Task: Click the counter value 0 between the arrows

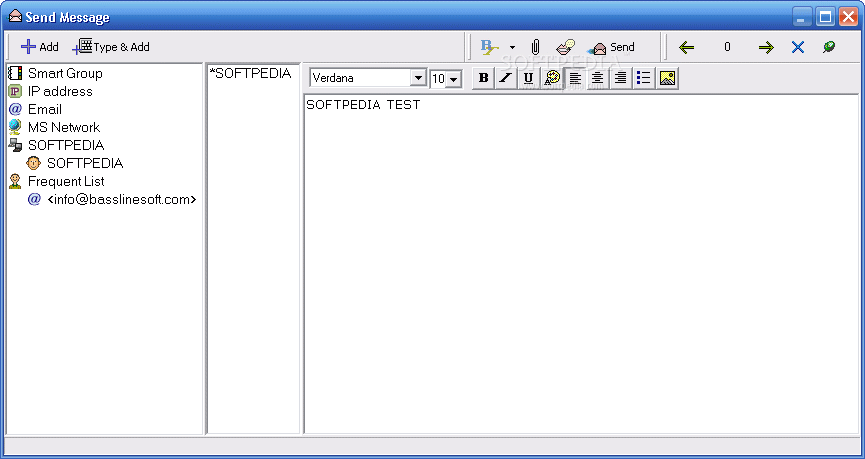Action: (727, 47)
